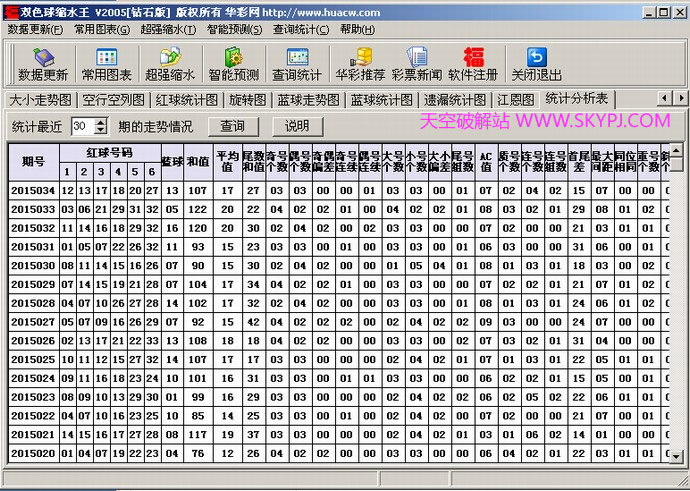Image resolution: width=690 pixels, height=491 pixels.
Task: Switch to the 红球统计图 tab
Action: 186,100
